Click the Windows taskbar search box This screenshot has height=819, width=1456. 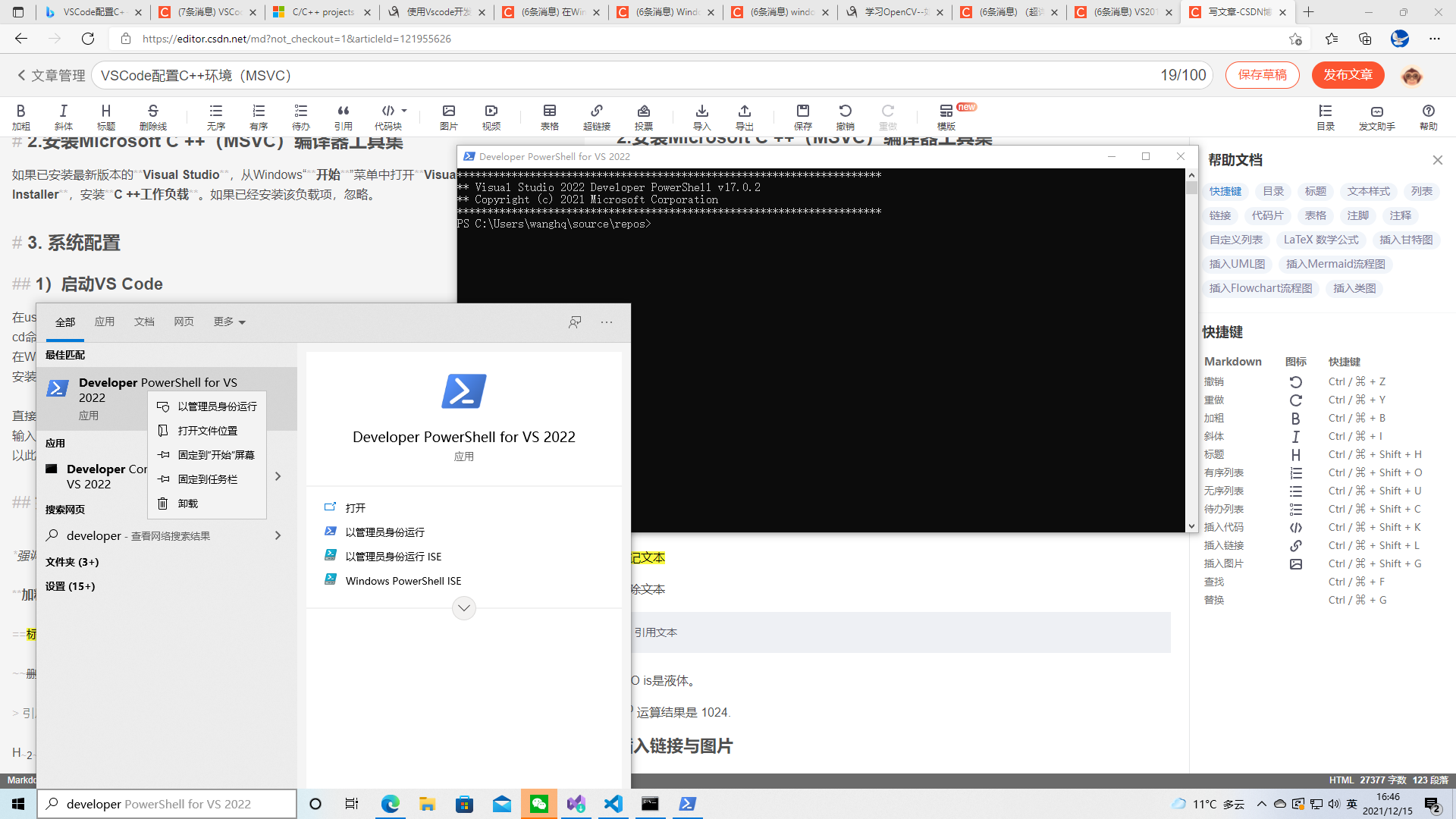pyautogui.click(x=167, y=804)
